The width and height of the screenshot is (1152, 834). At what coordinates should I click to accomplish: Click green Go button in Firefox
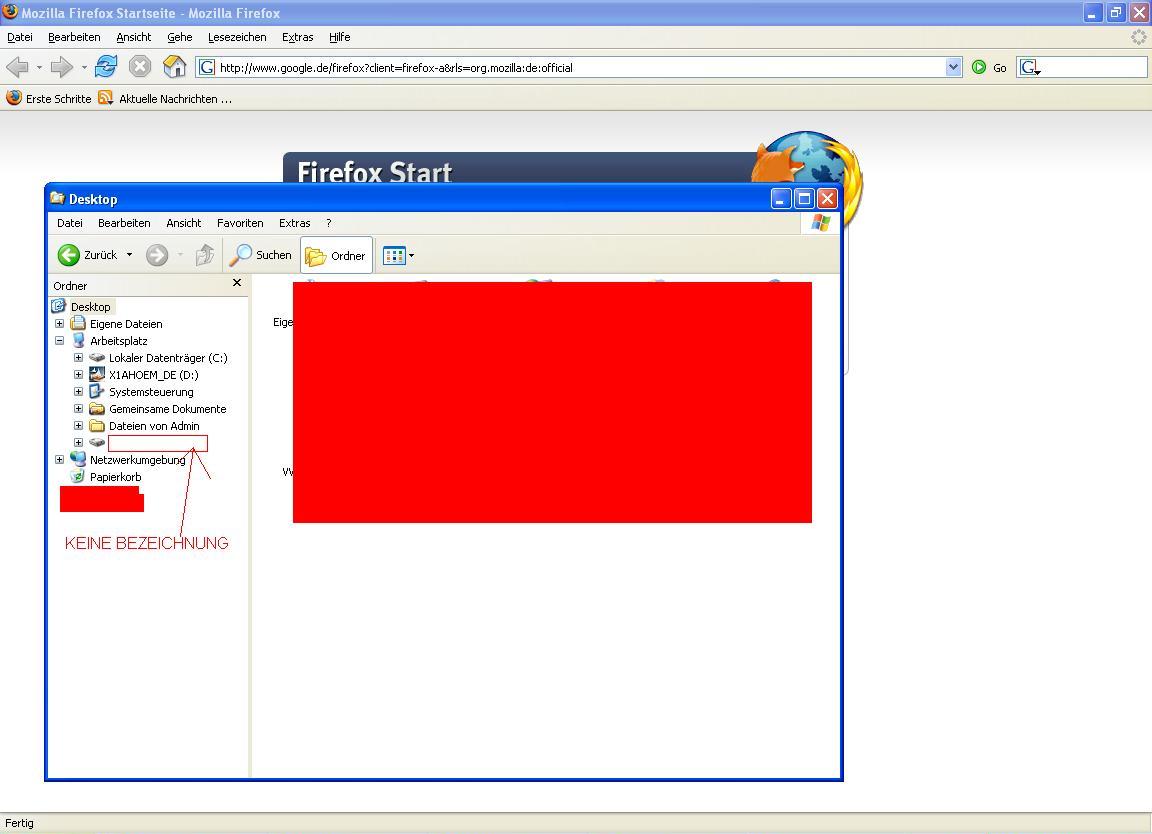point(989,68)
